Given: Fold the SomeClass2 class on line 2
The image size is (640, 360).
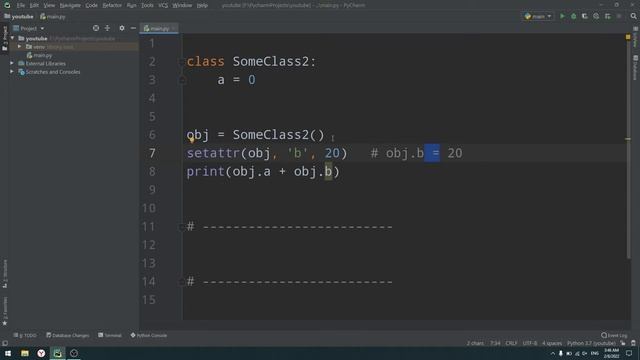Looking at the screenshot, I should click(x=182, y=62).
